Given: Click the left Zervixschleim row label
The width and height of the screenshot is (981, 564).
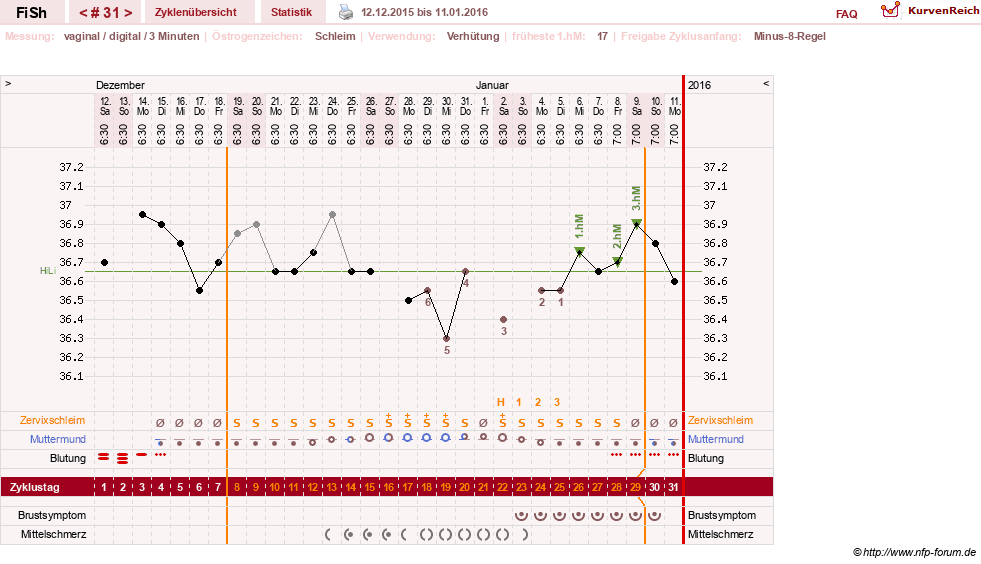Looking at the screenshot, I should (x=53, y=421).
